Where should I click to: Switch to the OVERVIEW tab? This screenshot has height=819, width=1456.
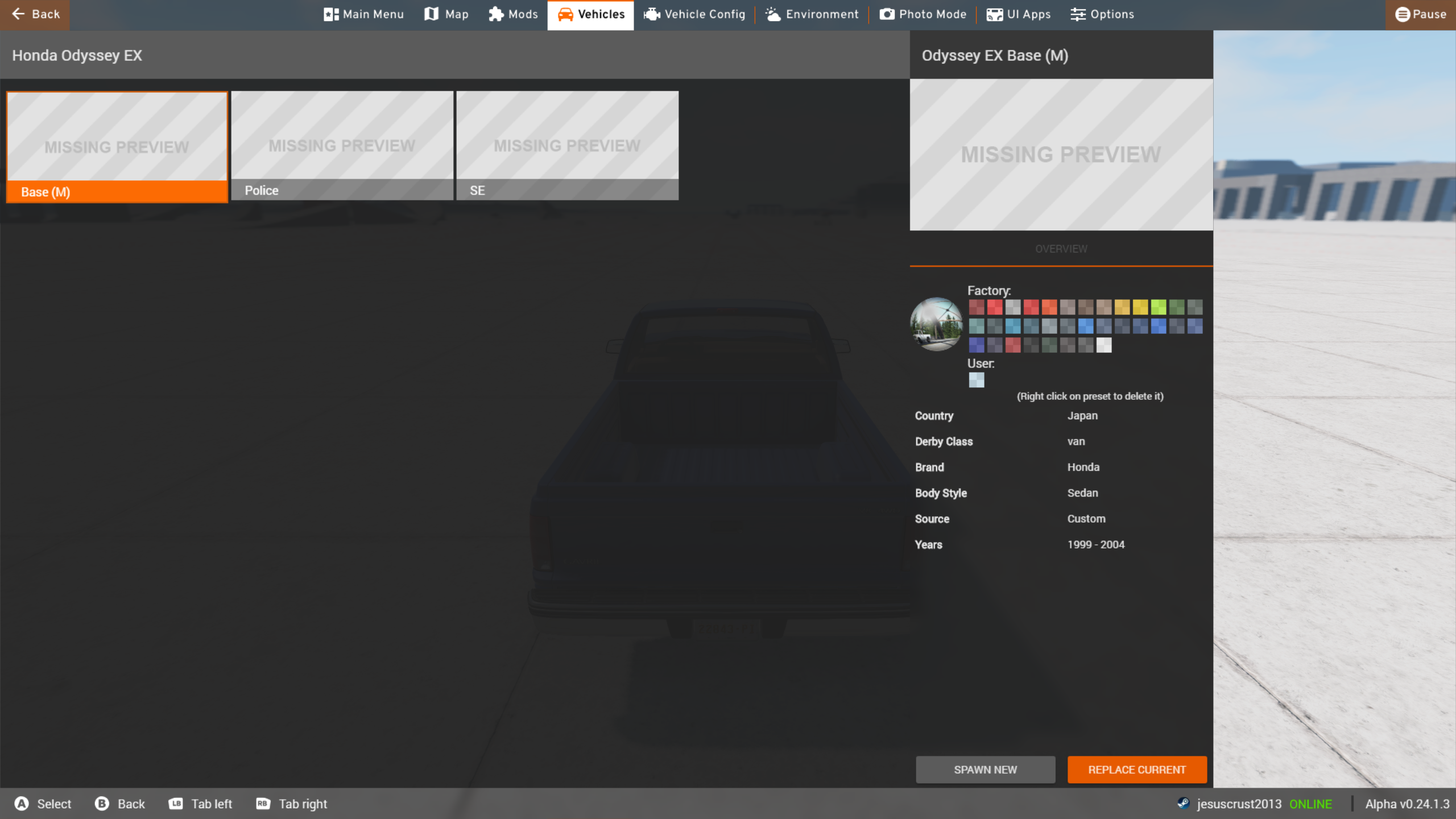coord(1061,249)
